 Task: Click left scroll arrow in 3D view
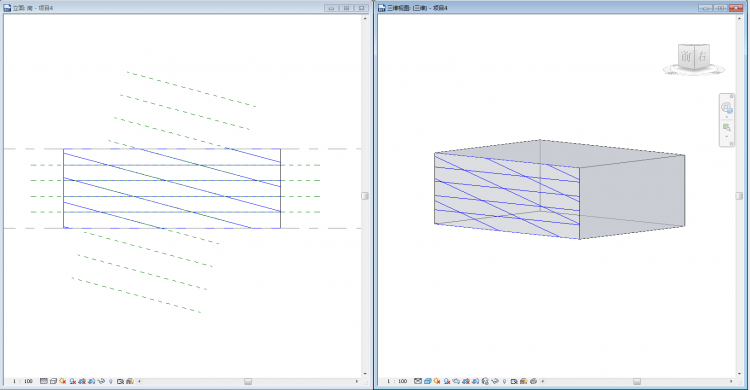(x=543, y=381)
